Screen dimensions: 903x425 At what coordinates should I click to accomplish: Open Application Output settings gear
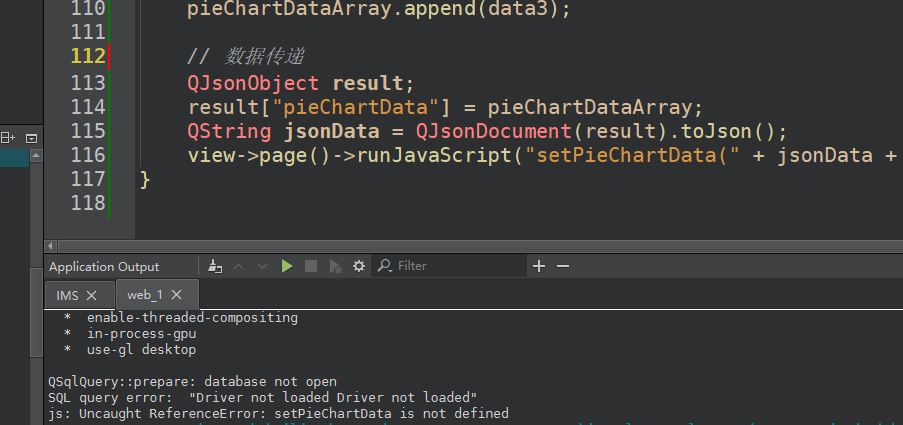tap(359, 266)
